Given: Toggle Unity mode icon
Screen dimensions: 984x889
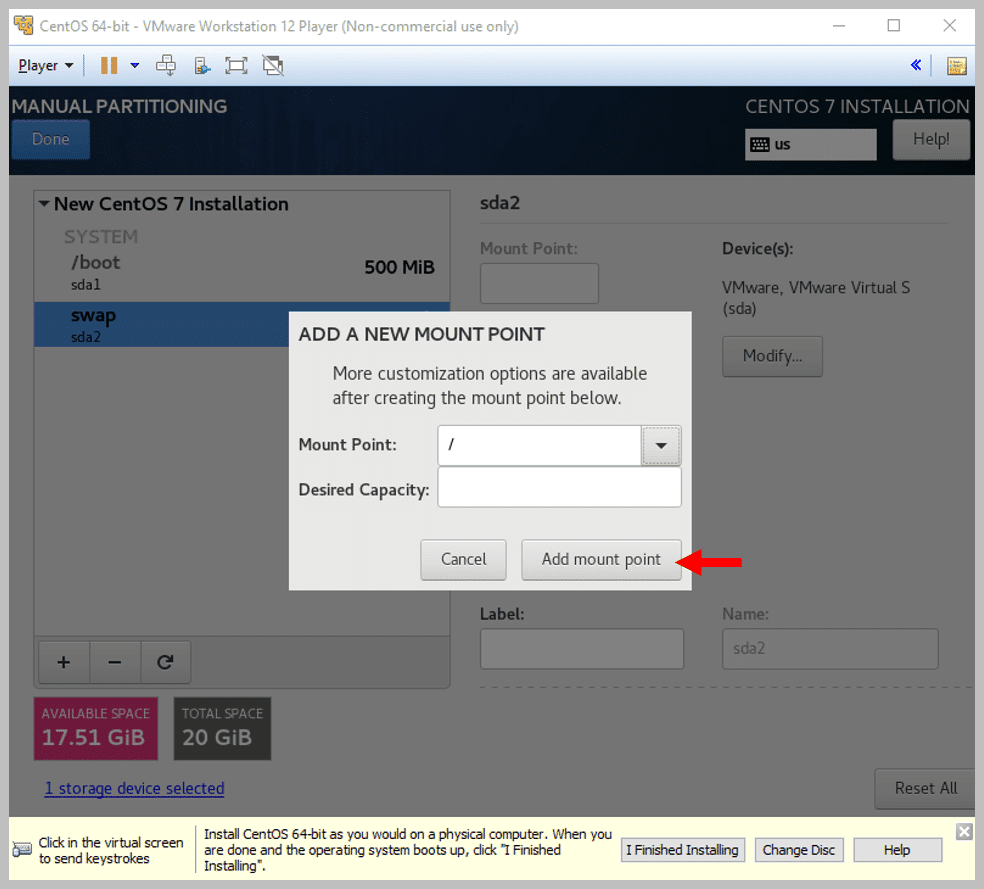Looking at the screenshot, I should [x=273, y=65].
